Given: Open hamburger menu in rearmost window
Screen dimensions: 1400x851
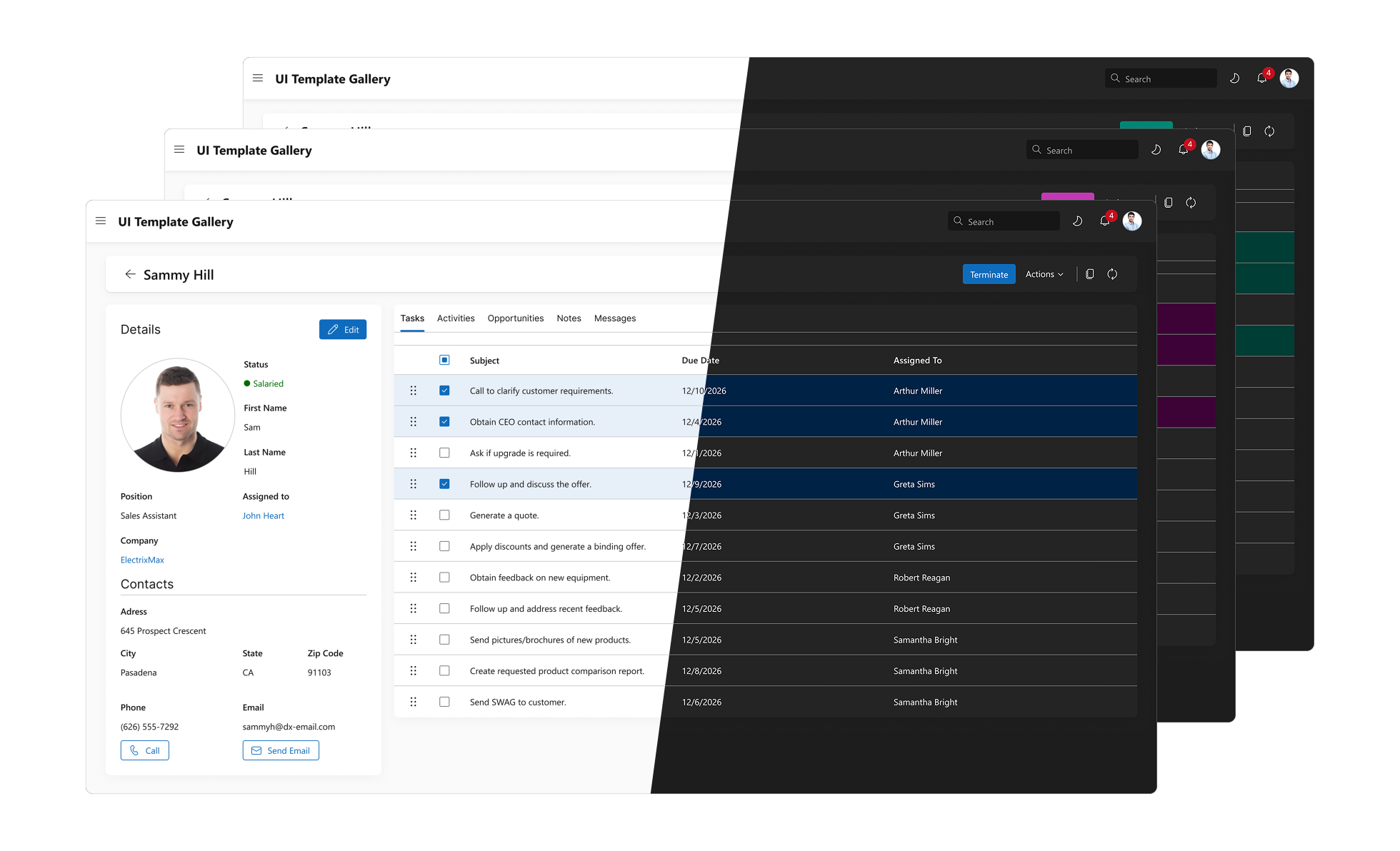Looking at the screenshot, I should pyautogui.click(x=258, y=79).
